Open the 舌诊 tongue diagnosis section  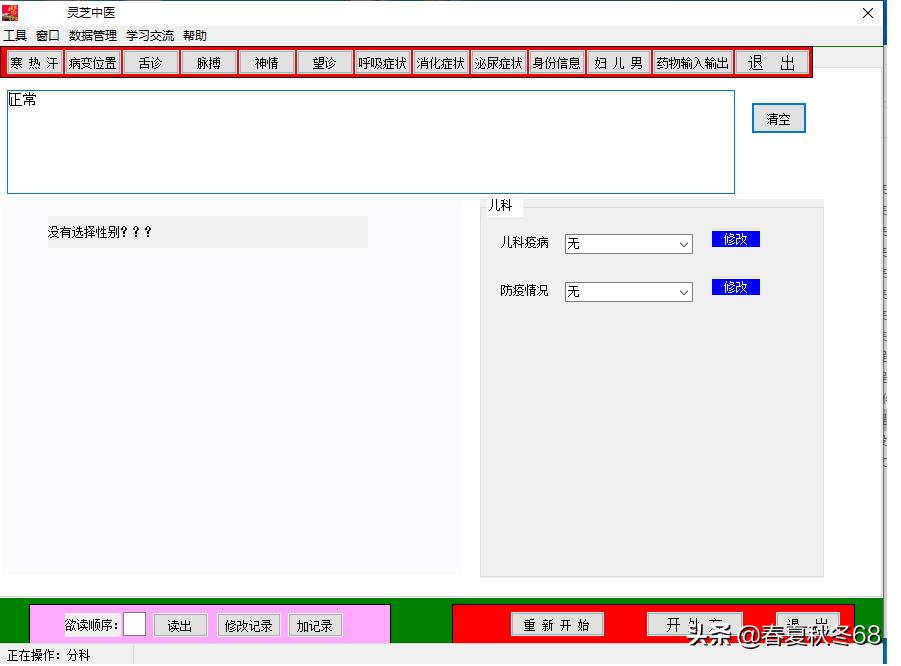click(x=150, y=61)
